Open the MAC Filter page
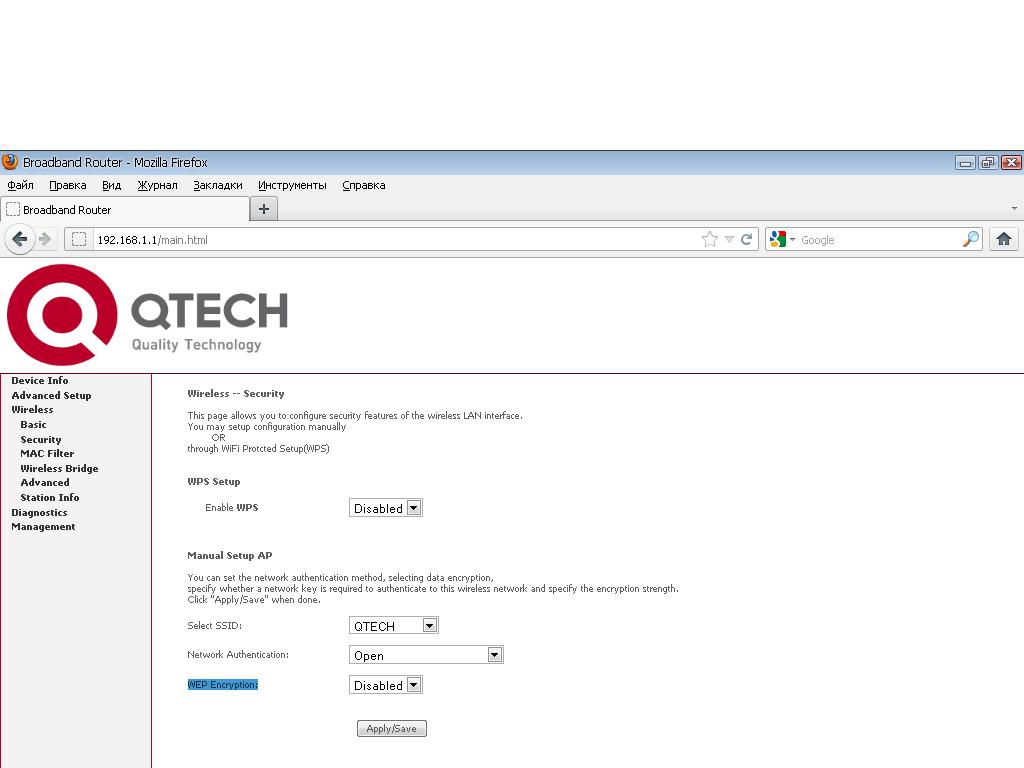1024x768 pixels. point(47,454)
